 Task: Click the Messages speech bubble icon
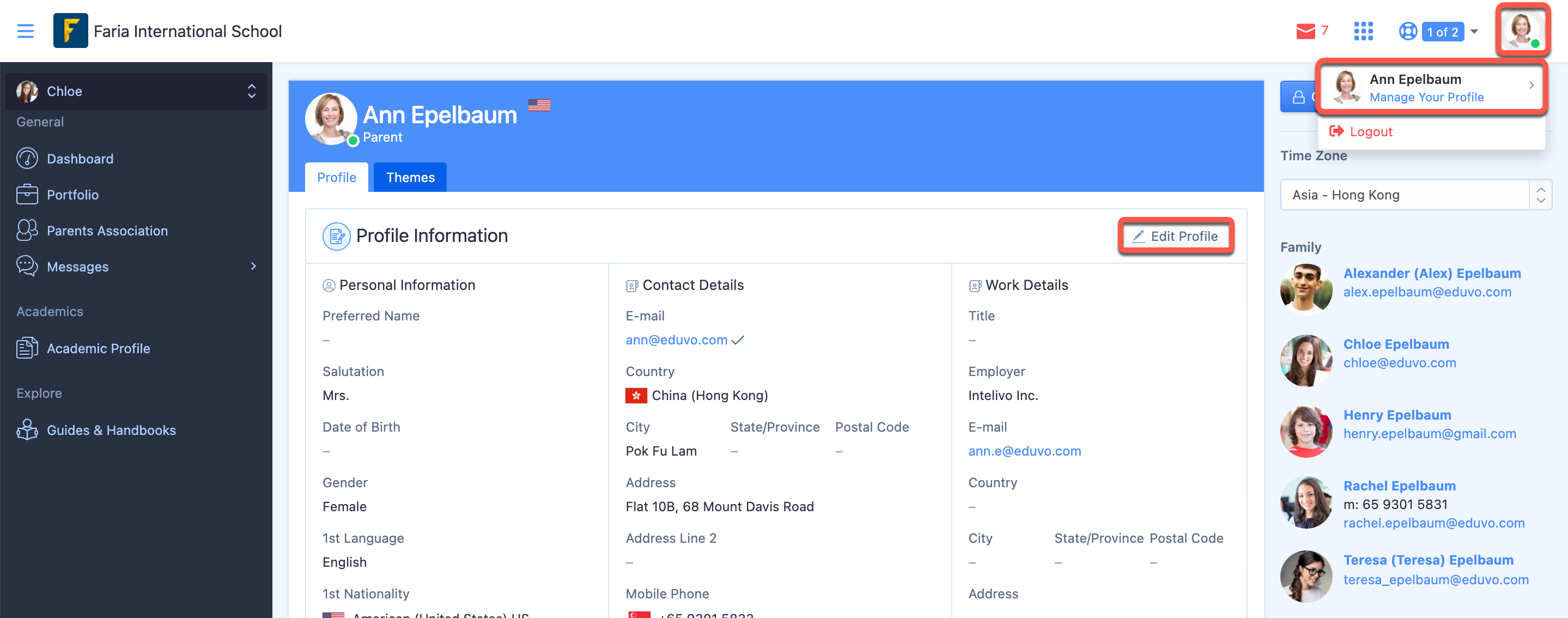(x=27, y=266)
